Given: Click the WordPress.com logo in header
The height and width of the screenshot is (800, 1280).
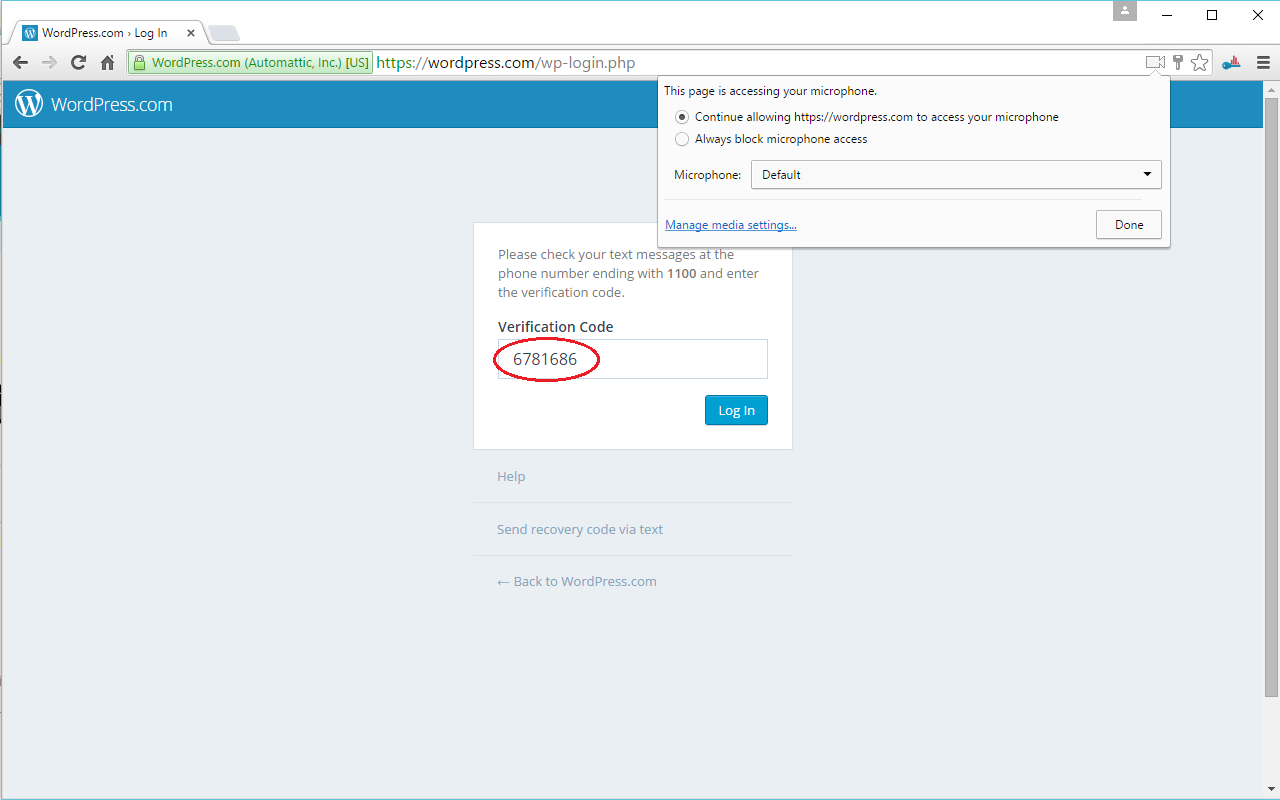Looking at the screenshot, I should click(94, 104).
